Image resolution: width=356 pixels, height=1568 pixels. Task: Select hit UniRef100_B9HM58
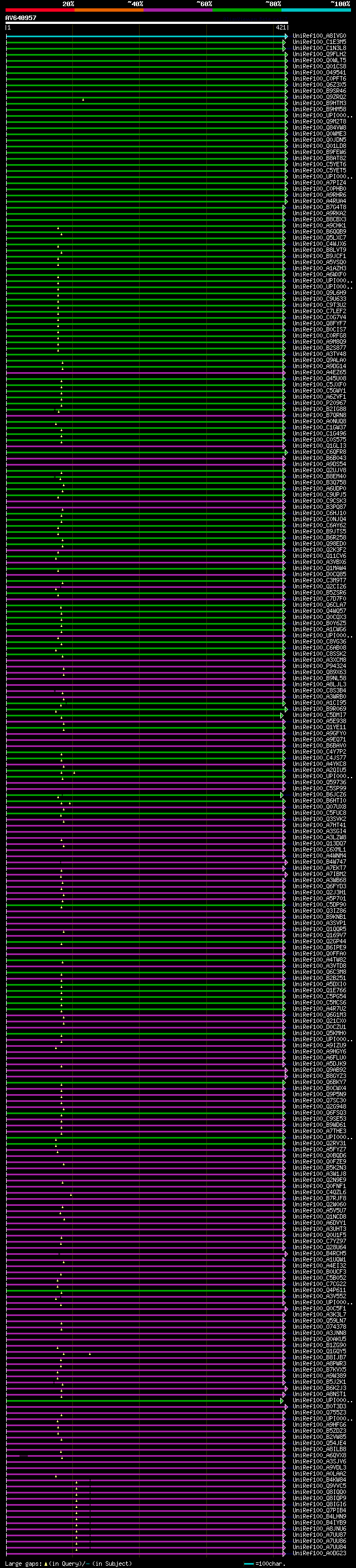[x=319, y=109]
